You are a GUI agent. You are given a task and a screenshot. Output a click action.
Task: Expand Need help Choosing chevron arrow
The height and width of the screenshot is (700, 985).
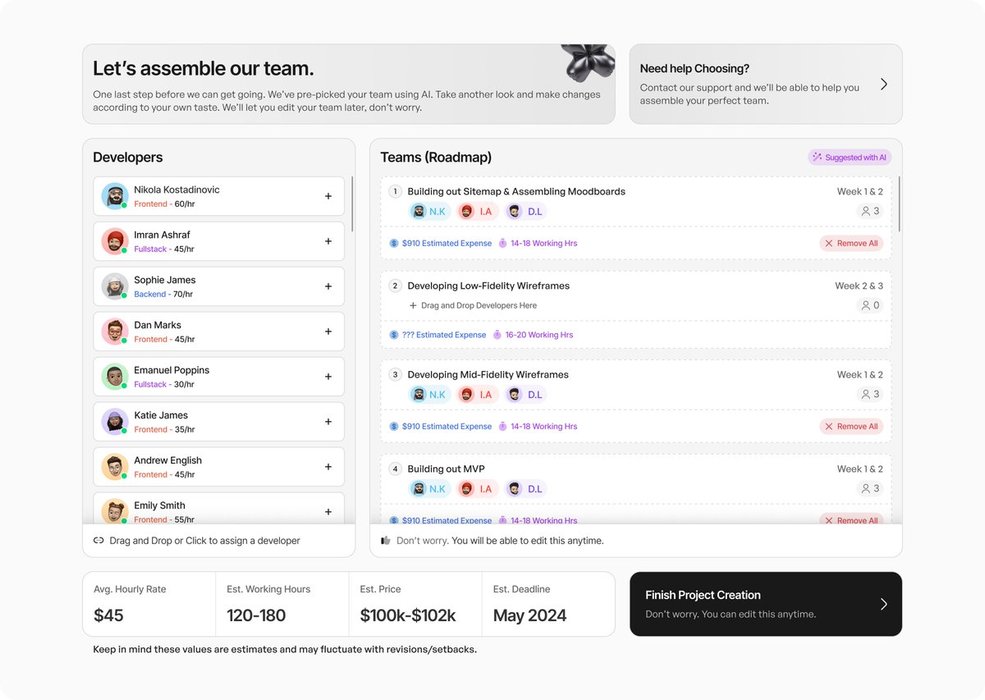pos(884,84)
